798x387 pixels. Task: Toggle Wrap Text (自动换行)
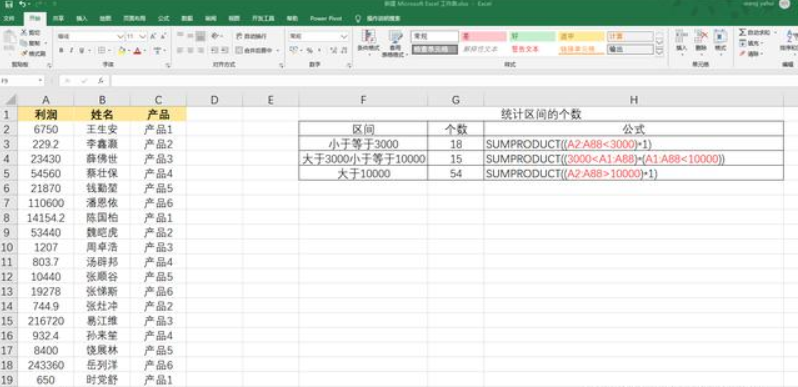point(251,36)
